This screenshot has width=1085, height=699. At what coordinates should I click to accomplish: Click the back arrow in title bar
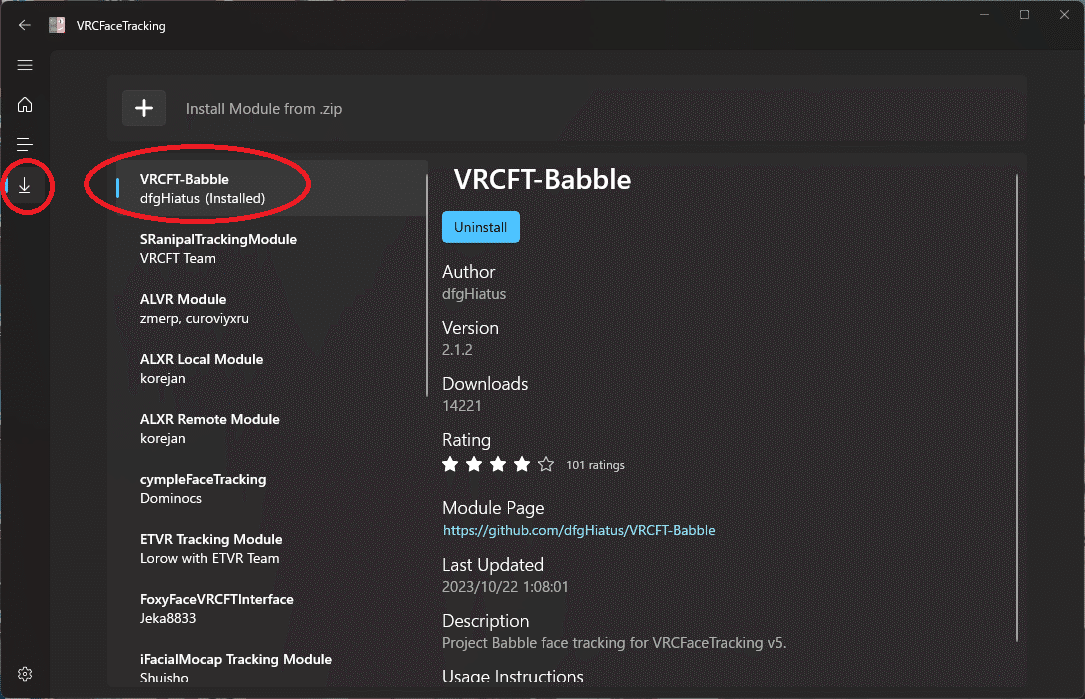[x=25, y=26]
